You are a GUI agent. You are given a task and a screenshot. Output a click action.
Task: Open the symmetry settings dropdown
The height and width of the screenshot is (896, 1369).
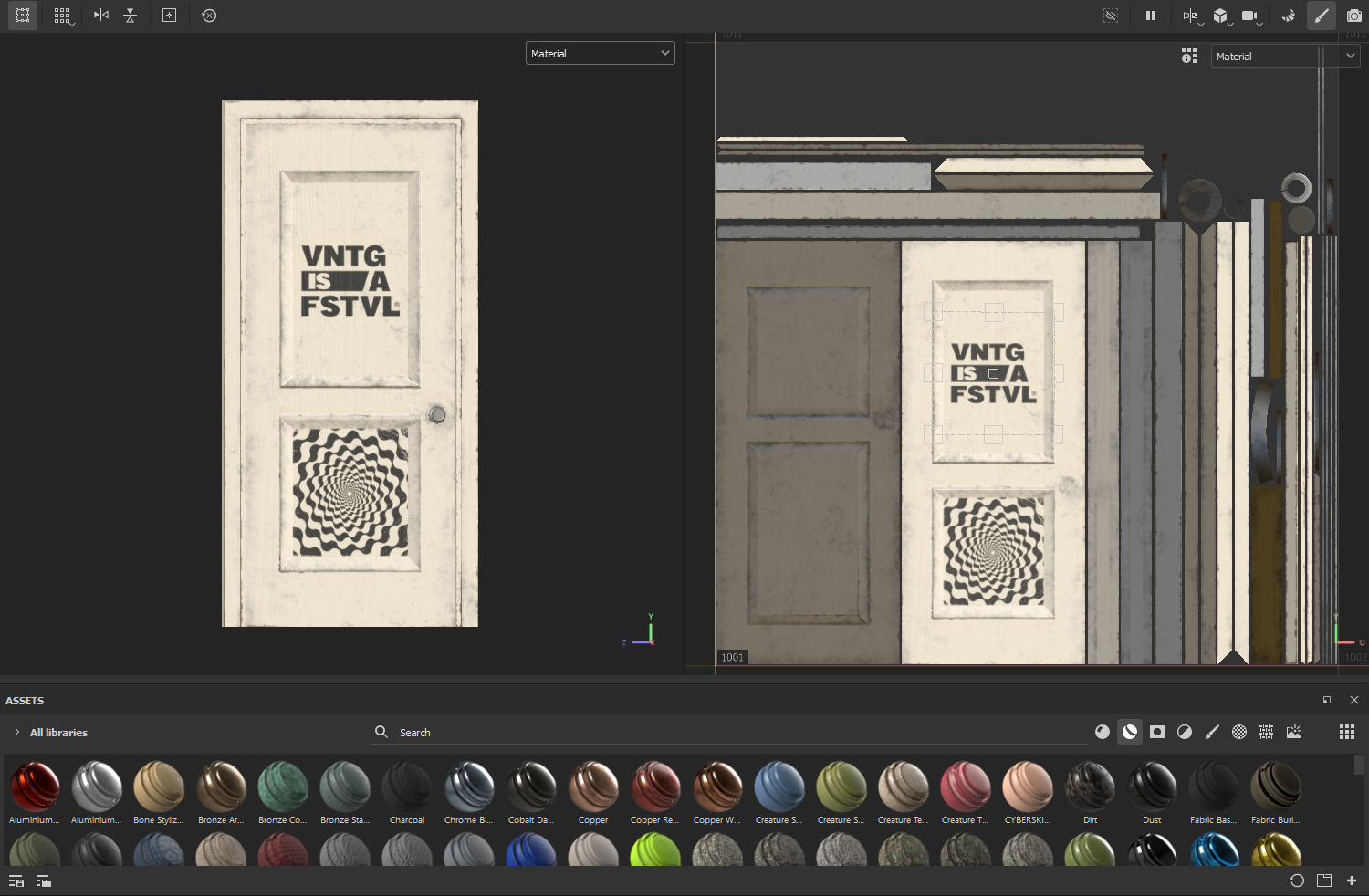pos(1192,16)
